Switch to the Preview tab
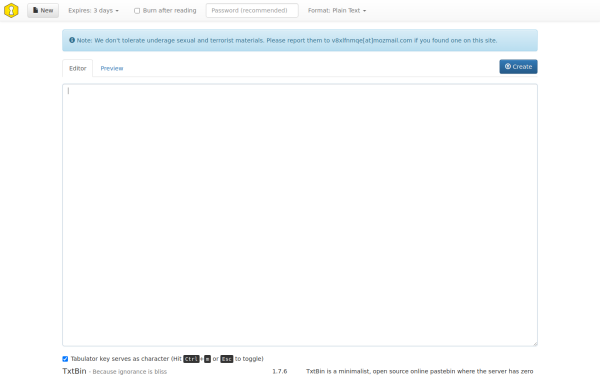 click(112, 68)
